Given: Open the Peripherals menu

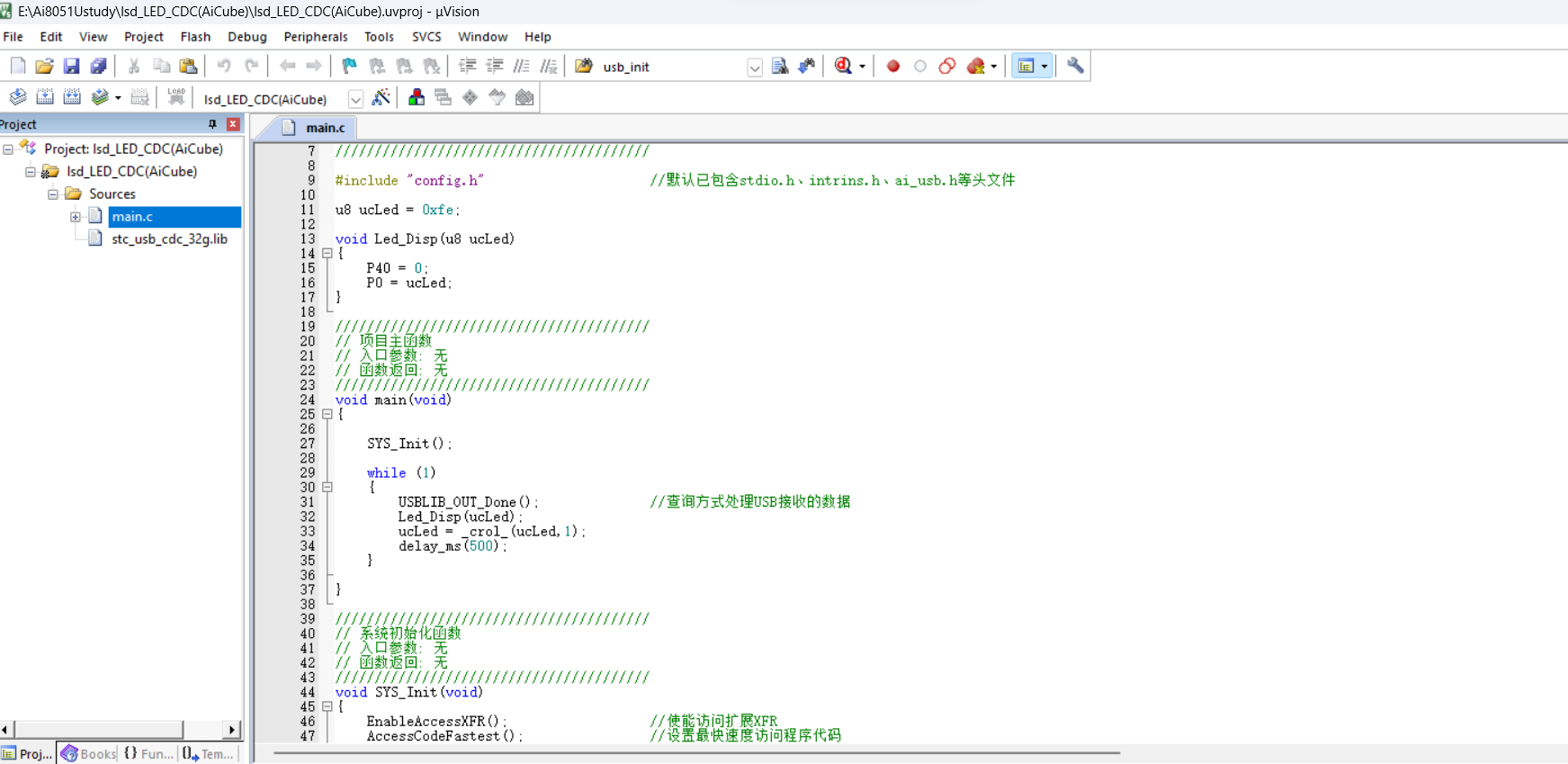Looking at the screenshot, I should (316, 37).
